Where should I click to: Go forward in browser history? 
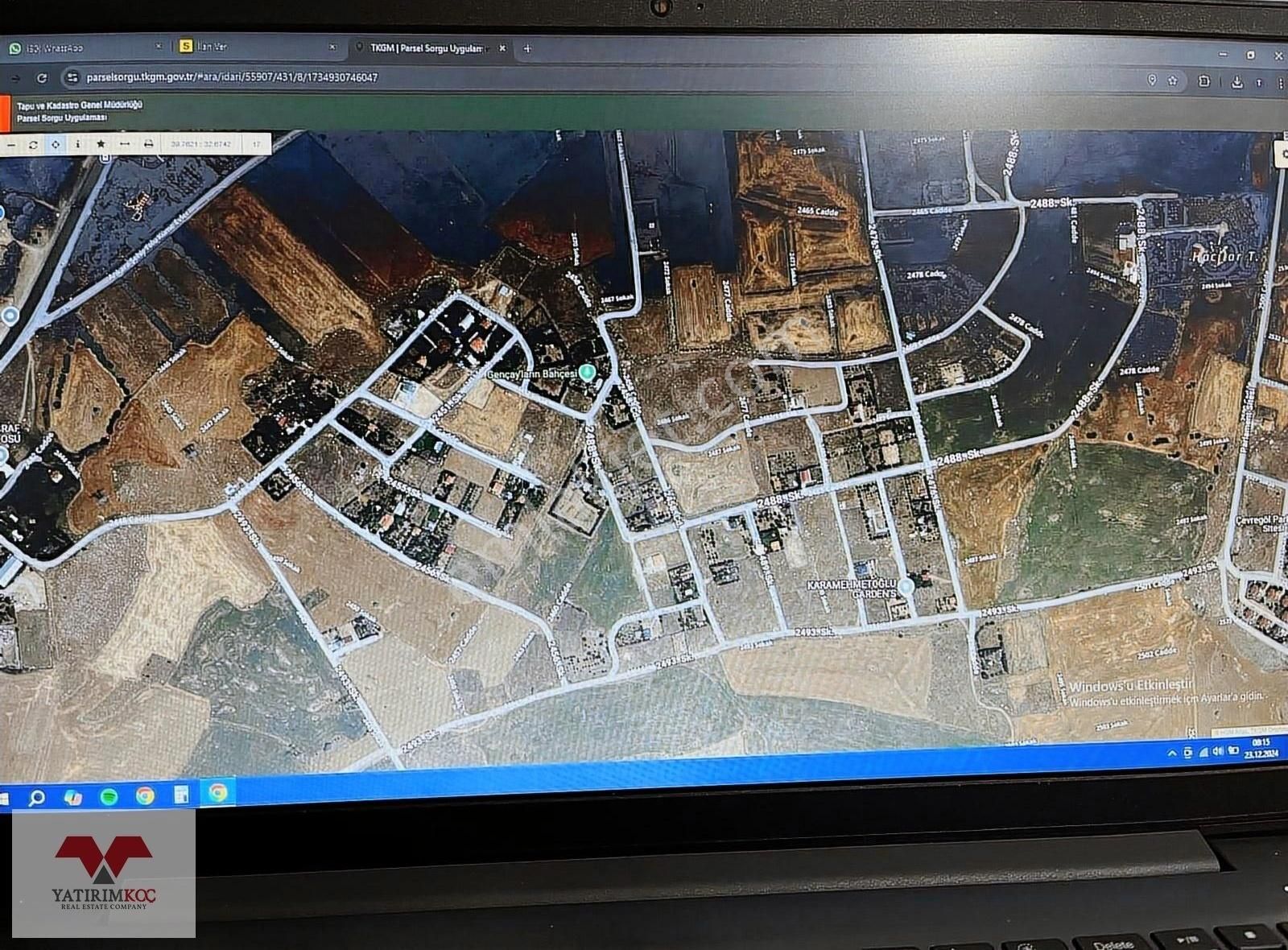point(14,78)
